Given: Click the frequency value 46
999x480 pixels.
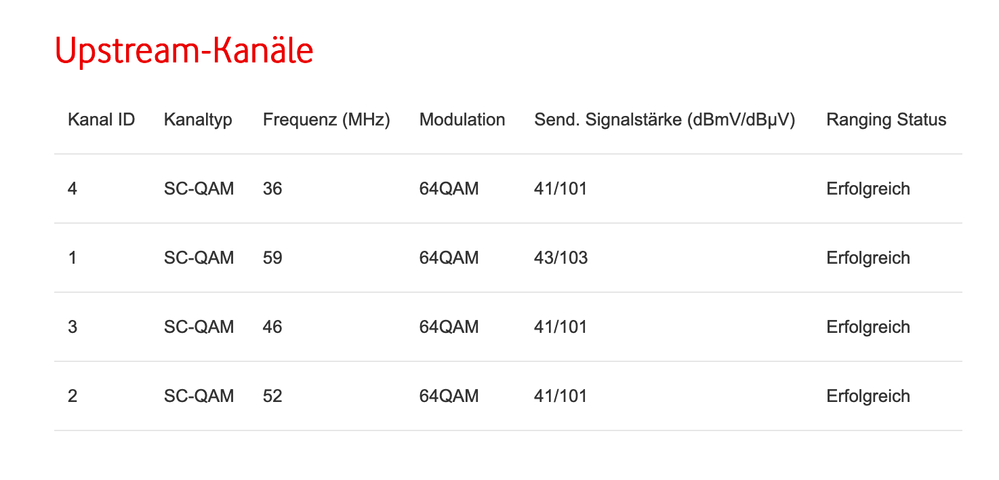Looking at the screenshot, I should (272, 327).
